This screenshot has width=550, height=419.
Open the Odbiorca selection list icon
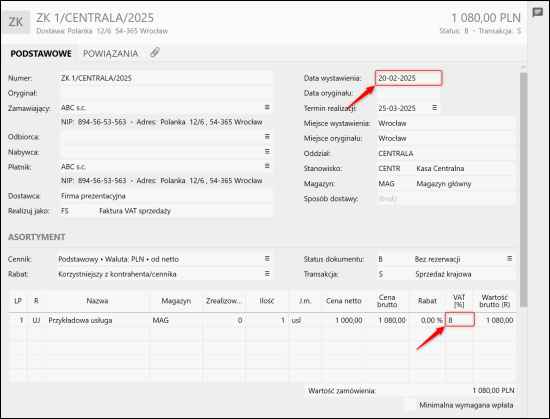pos(267,136)
